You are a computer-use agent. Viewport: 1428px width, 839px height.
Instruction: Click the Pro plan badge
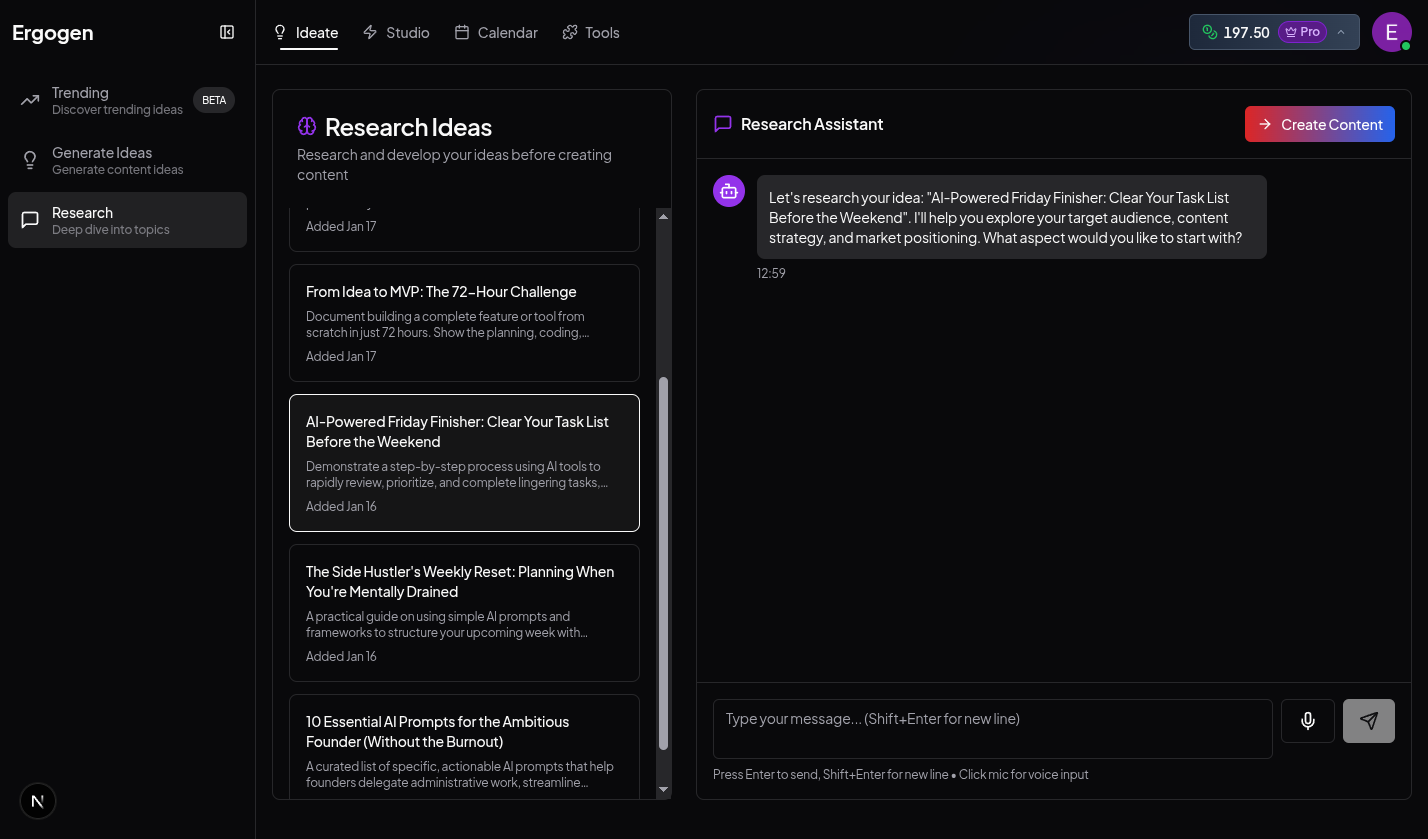pyautogui.click(x=1302, y=31)
